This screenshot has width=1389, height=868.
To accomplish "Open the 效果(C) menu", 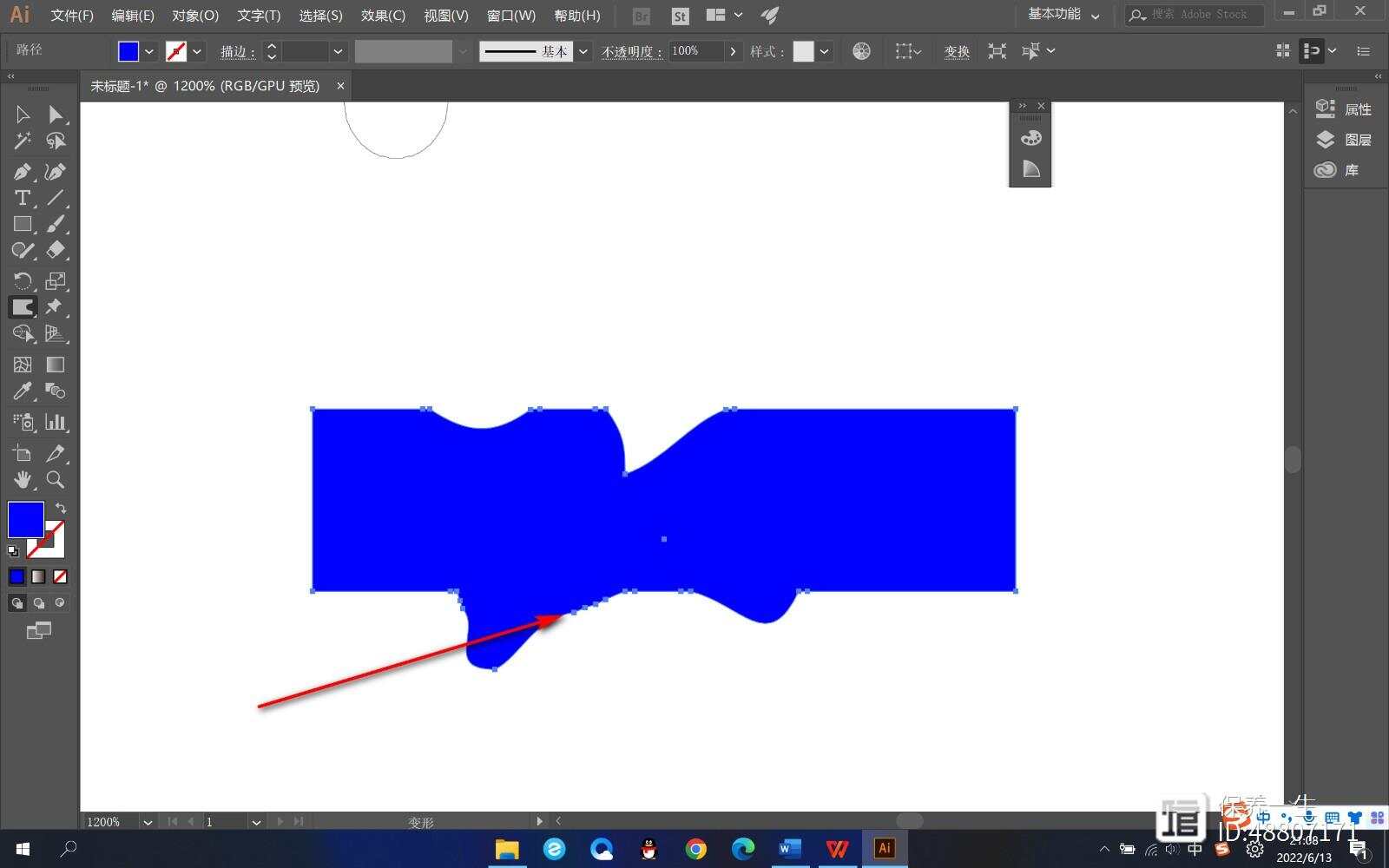I will pos(383,16).
